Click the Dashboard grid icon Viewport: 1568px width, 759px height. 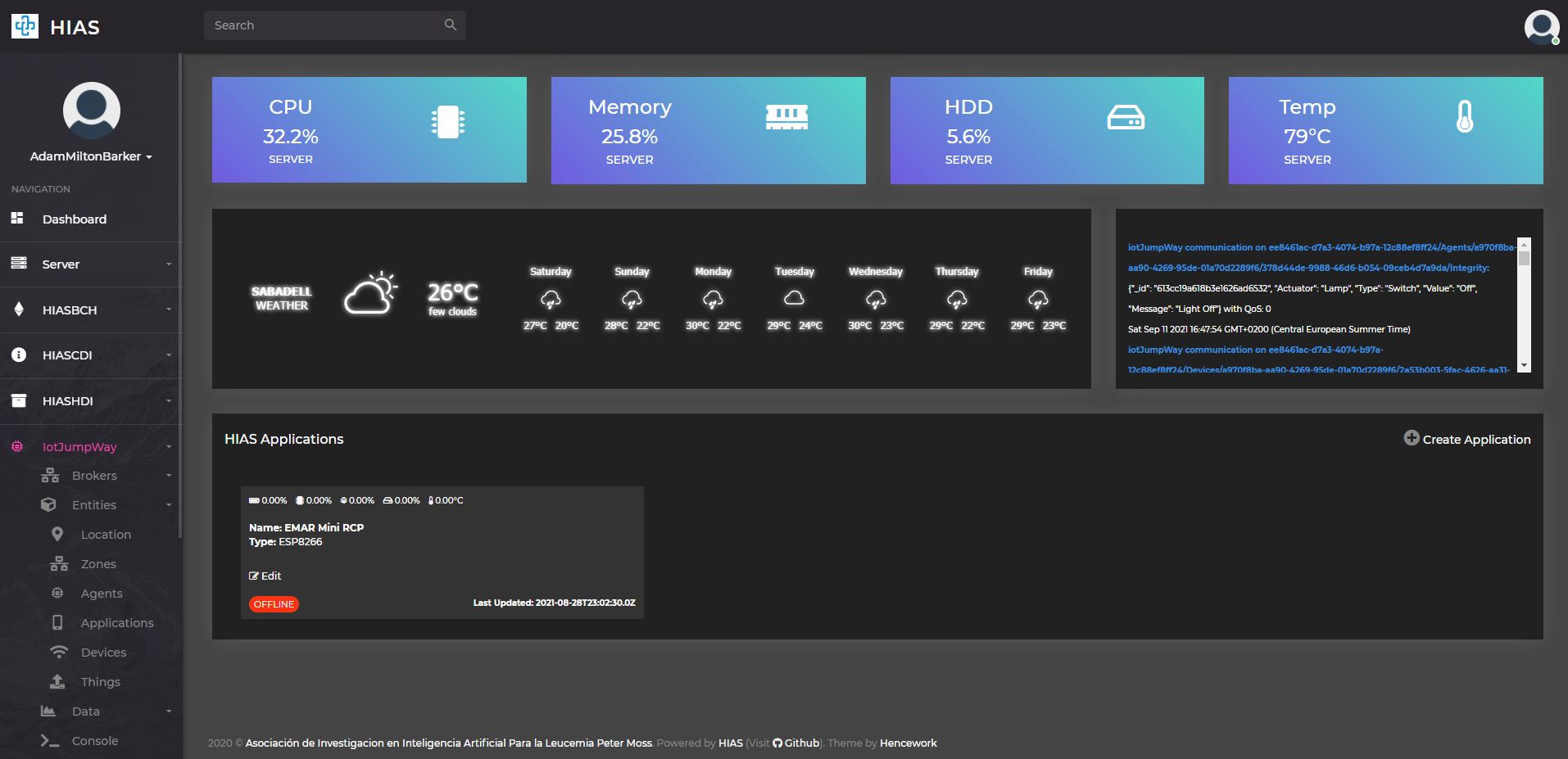(17, 218)
